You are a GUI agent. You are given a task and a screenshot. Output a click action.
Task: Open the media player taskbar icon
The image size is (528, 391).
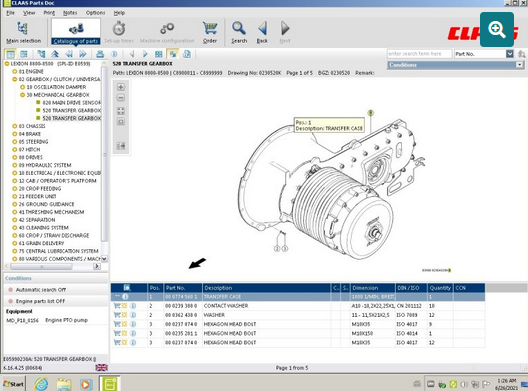pos(86,384)
